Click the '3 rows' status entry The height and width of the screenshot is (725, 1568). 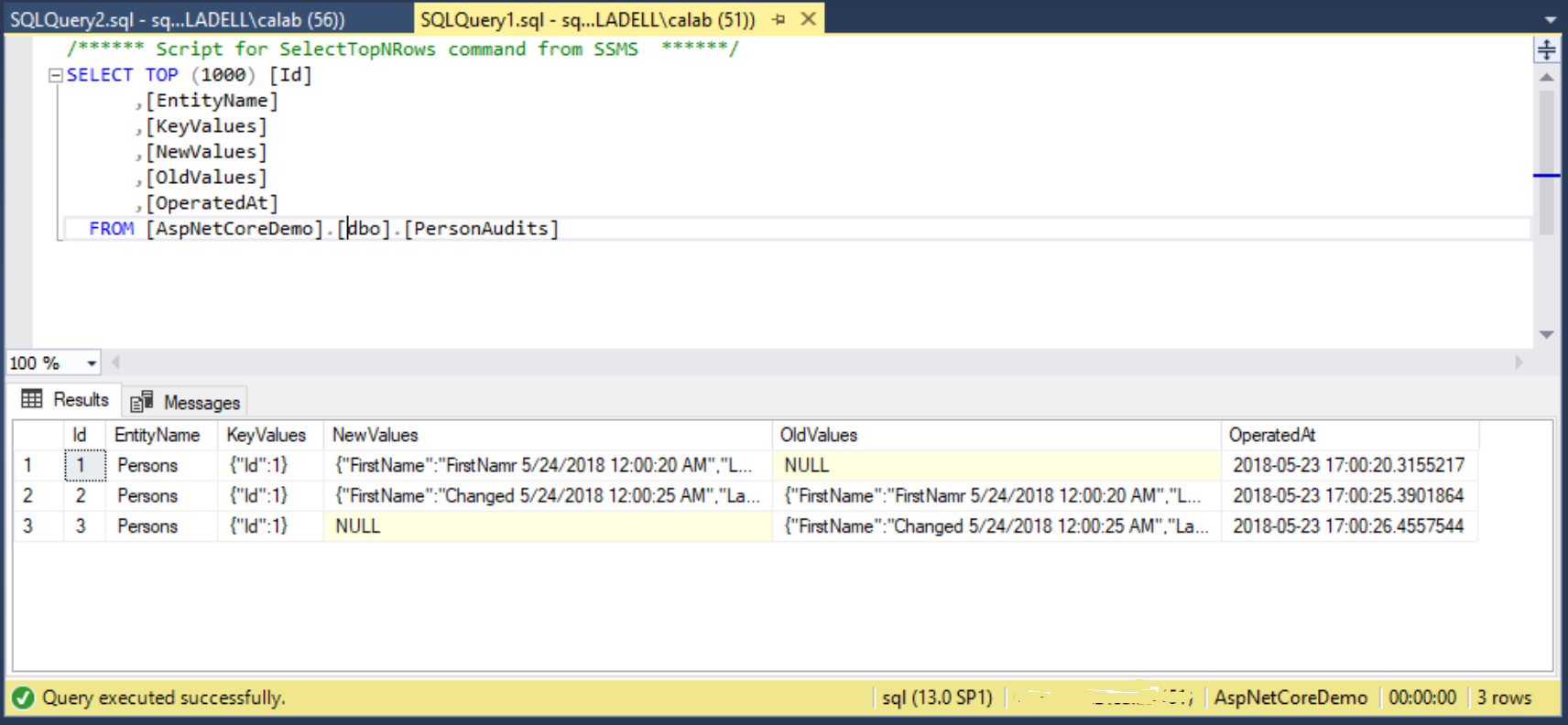point(1503,698)
